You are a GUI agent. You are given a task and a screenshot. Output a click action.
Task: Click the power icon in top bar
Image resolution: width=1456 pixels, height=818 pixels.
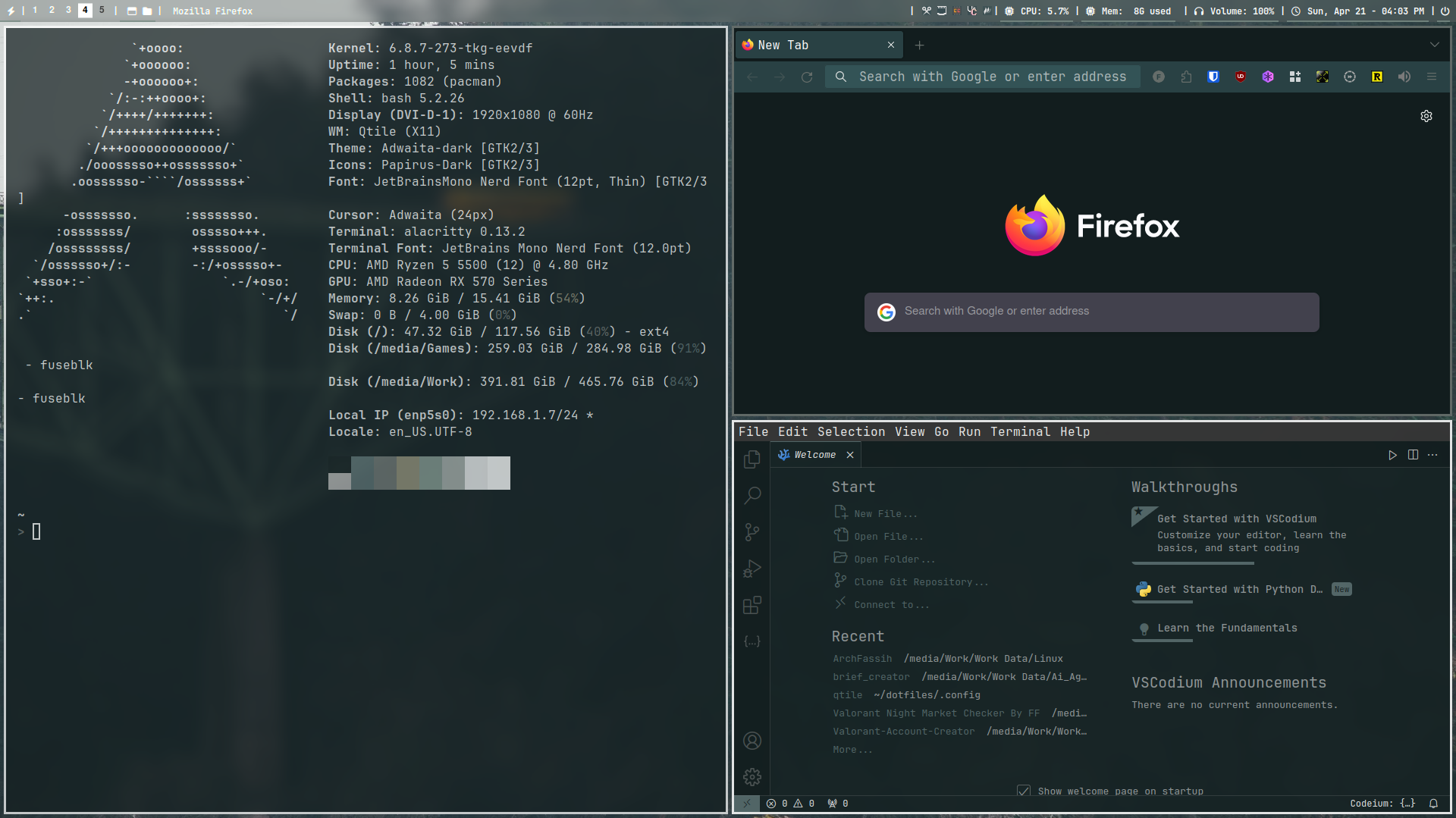[x=1445, y=11]
